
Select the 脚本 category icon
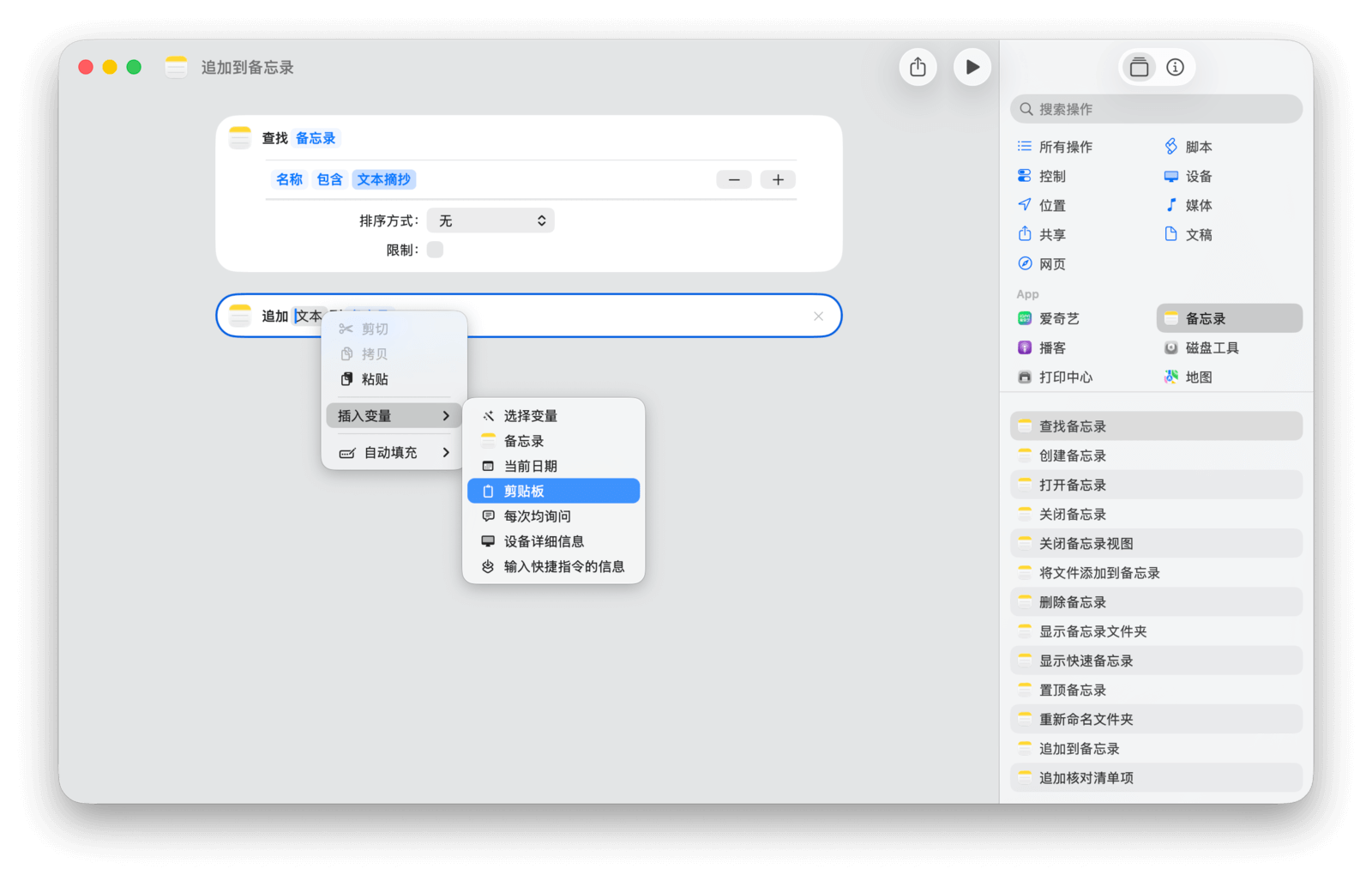point(1171,147)
